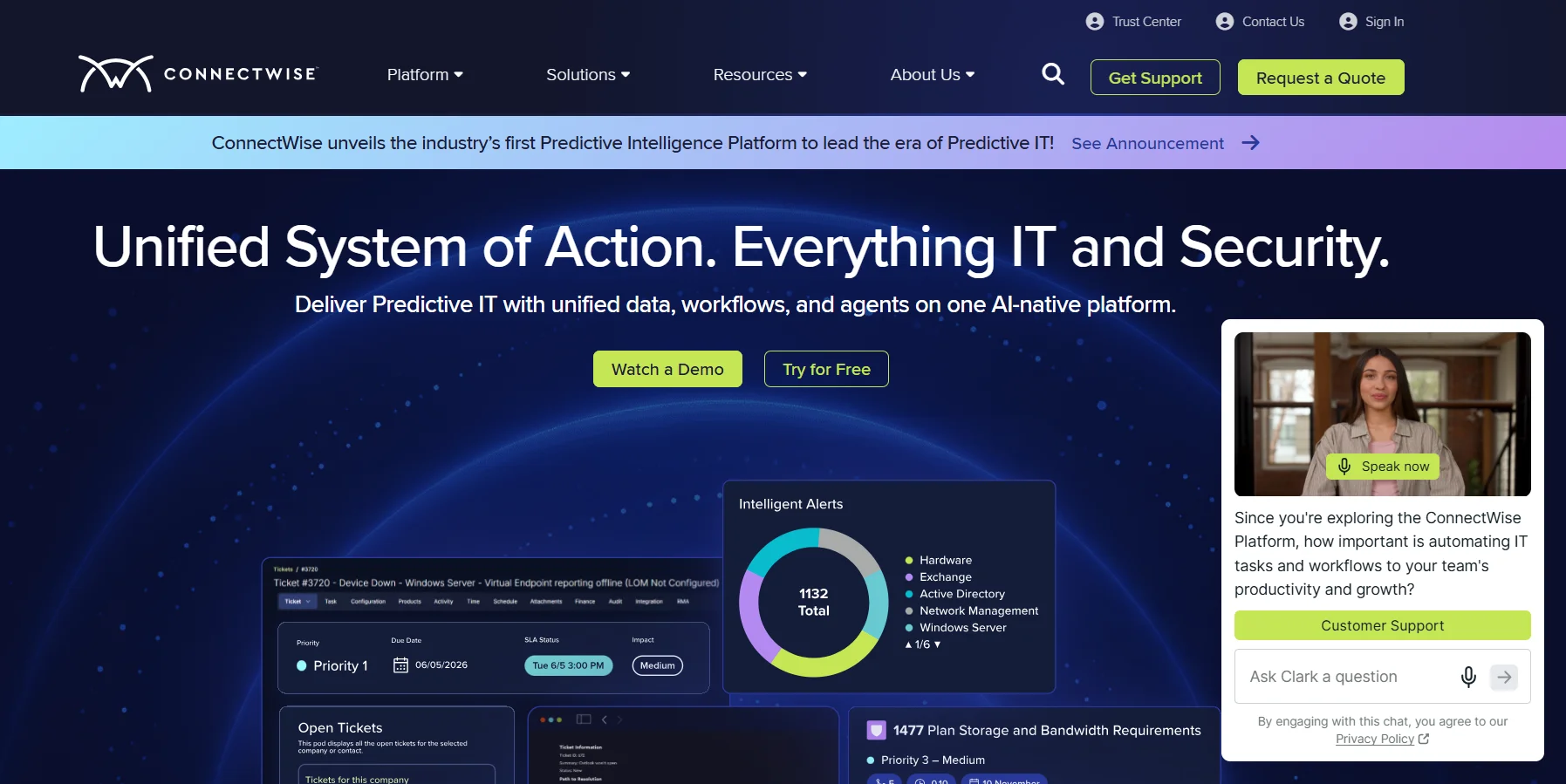The width and height of the screenshot is (1566, 784).
Task: Expand the Platform menu
Action: (x=425, y=75)
